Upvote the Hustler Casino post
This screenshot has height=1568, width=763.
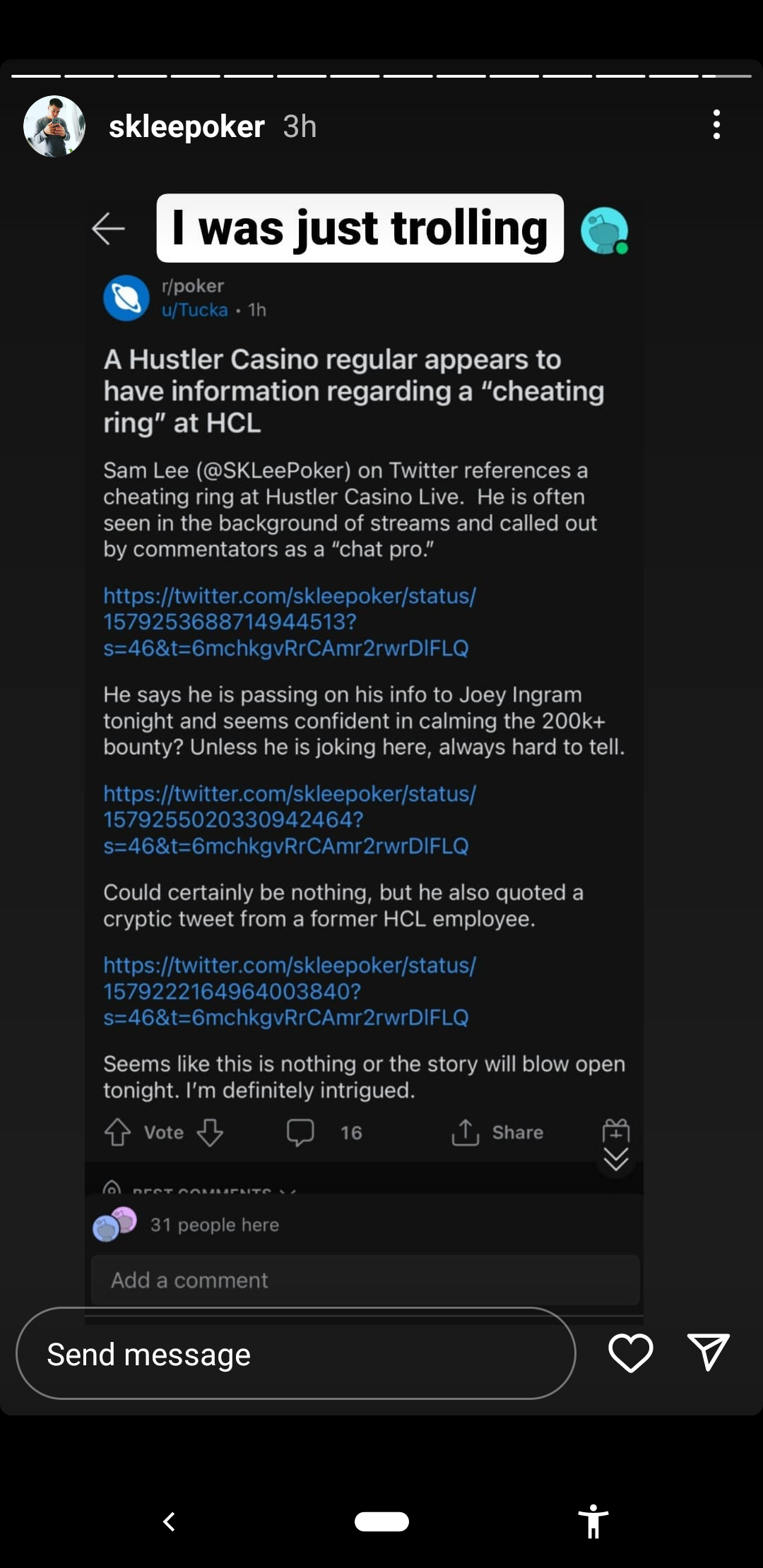(117, 1132)
